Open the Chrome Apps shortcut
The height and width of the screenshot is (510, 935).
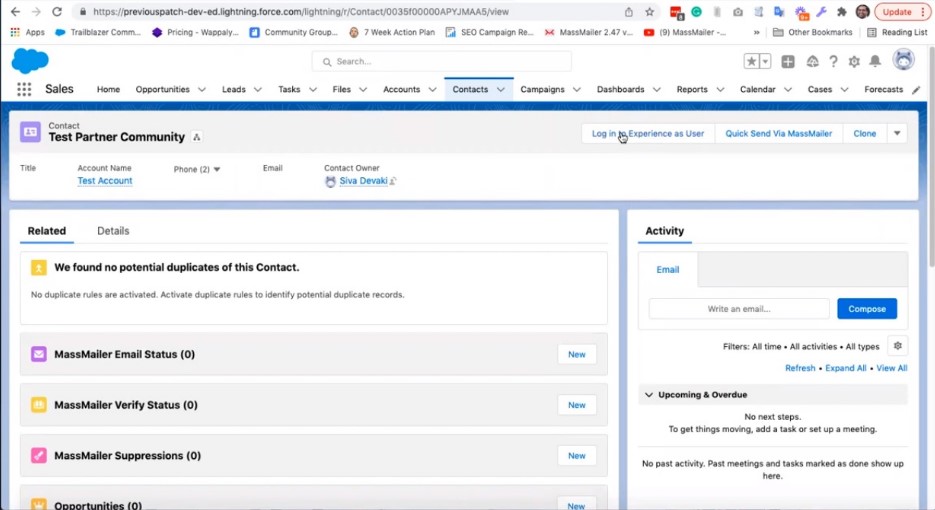[27, 32]
